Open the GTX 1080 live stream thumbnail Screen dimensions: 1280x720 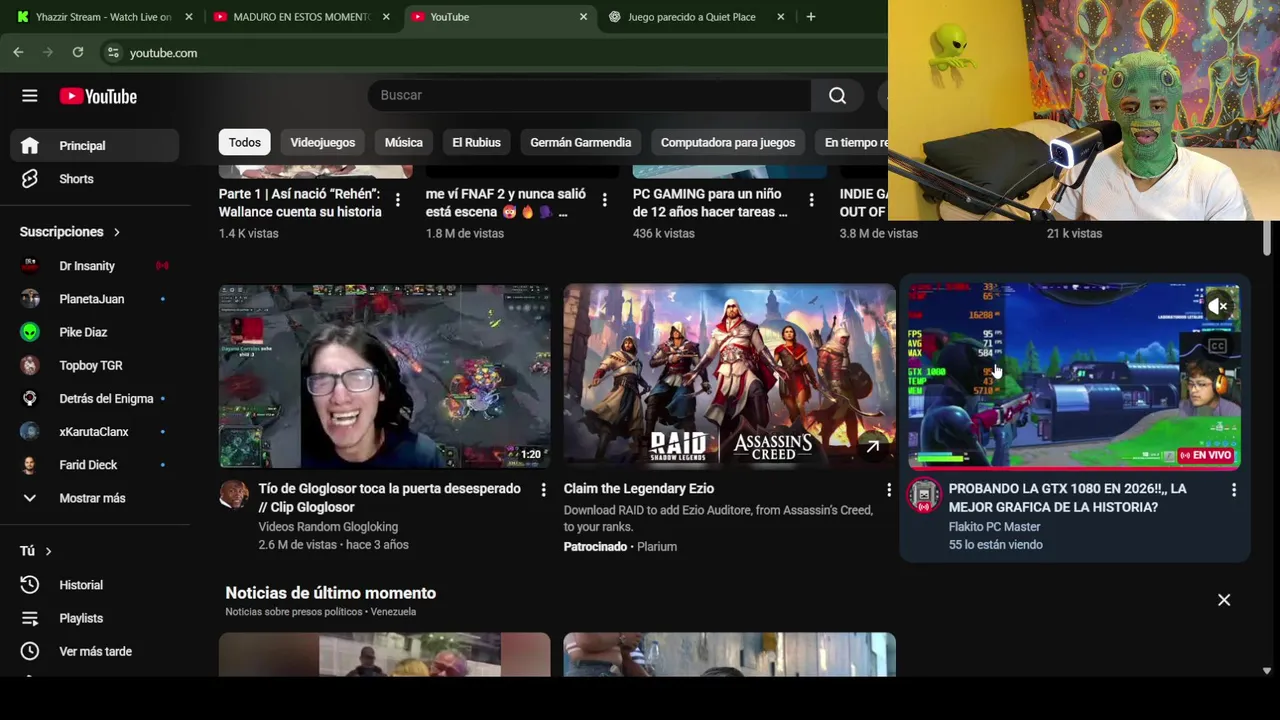point(1074,376)
